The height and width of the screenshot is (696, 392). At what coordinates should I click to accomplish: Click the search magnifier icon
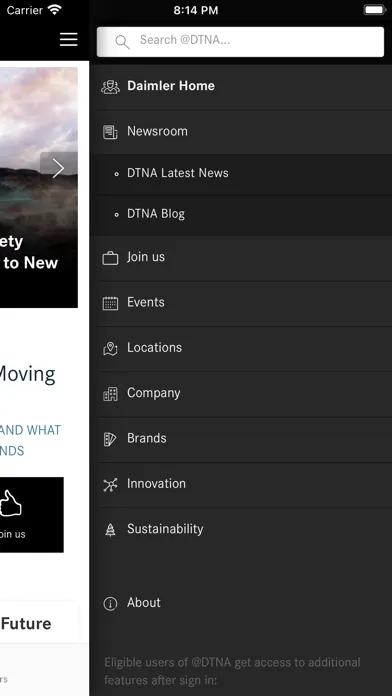[122, 42]
